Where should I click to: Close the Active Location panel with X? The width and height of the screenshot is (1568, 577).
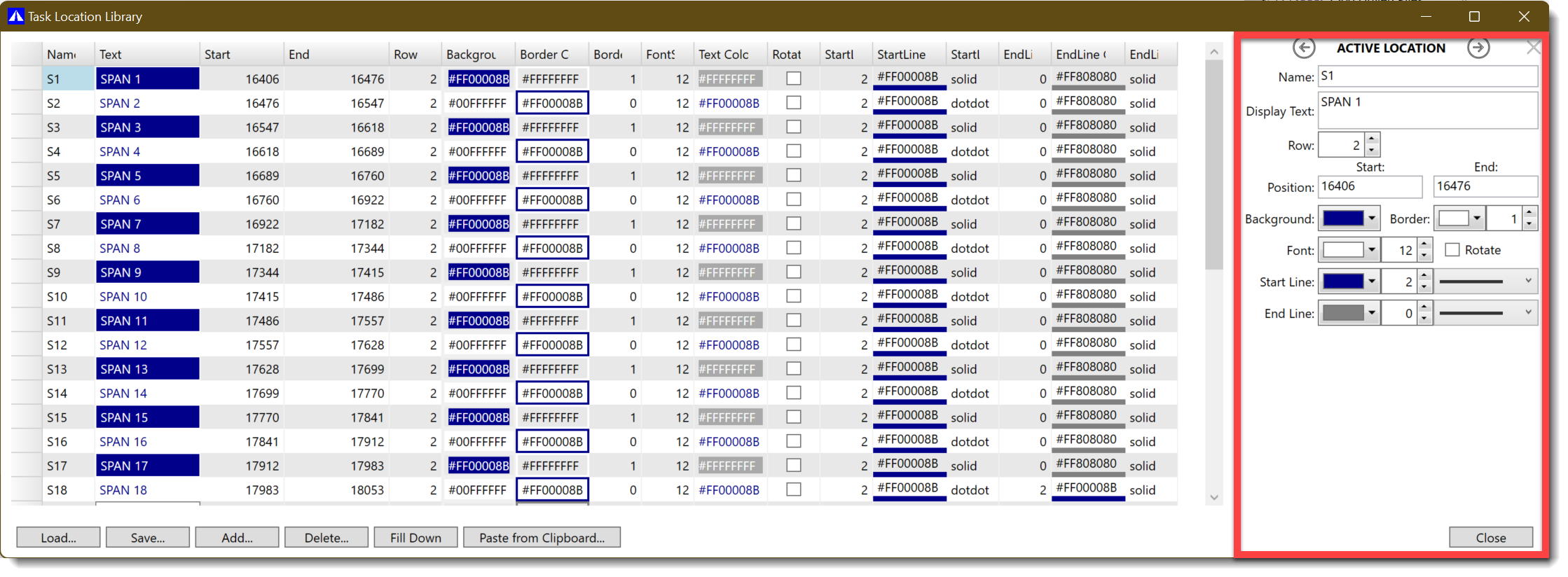pyautogui.click(x=1534, y=48)
